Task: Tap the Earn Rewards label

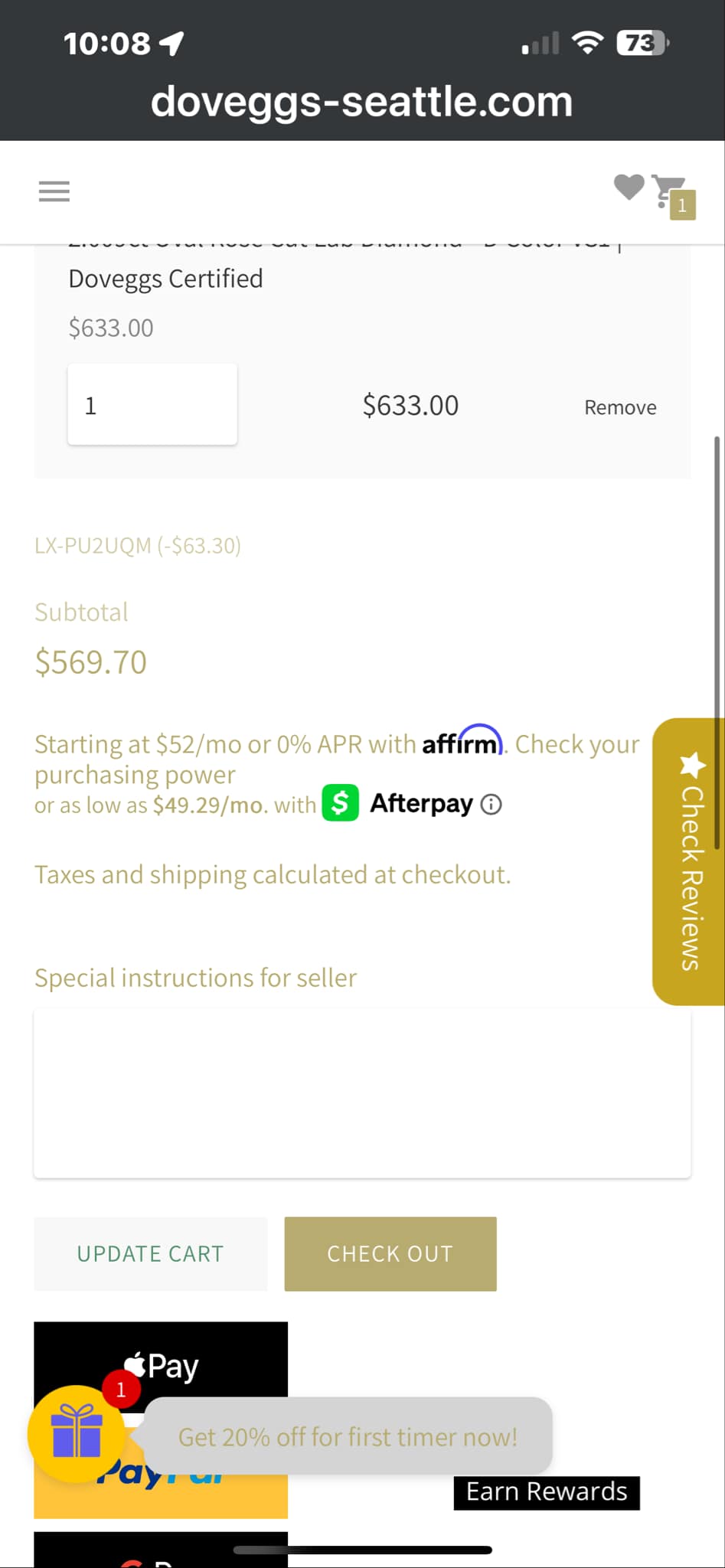Action: click(x=547, y=1492)
